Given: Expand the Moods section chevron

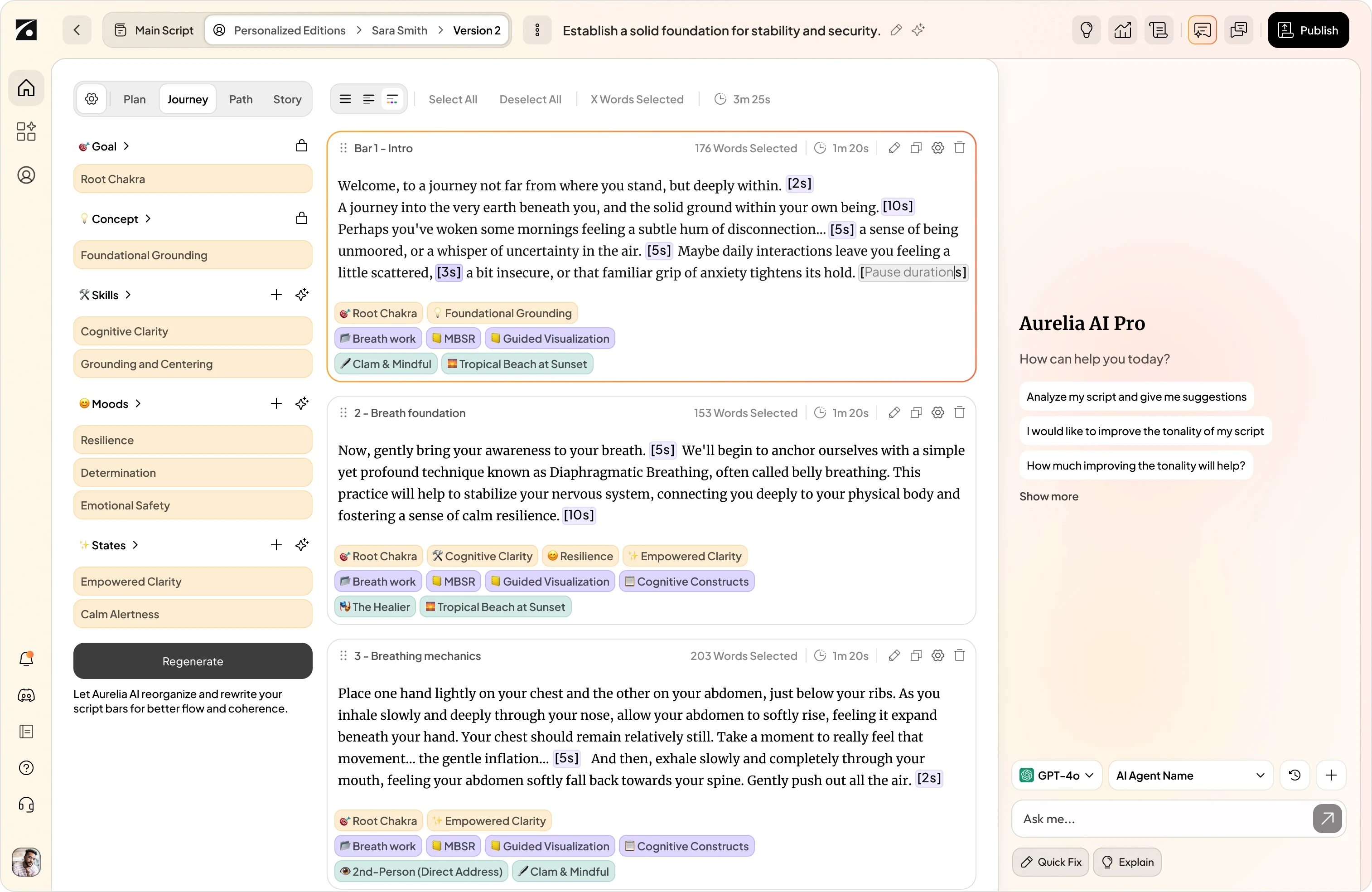Looking at the screenshot, I should coord(138,403).
